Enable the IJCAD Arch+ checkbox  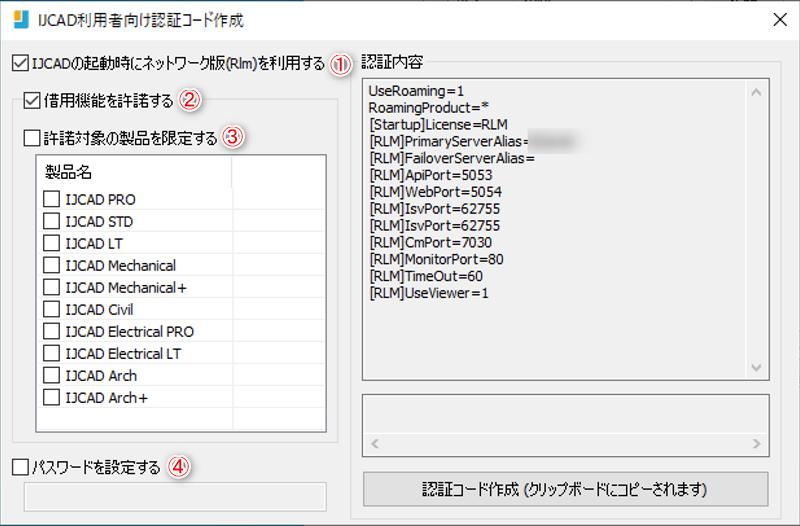click(x=52, y=397)
